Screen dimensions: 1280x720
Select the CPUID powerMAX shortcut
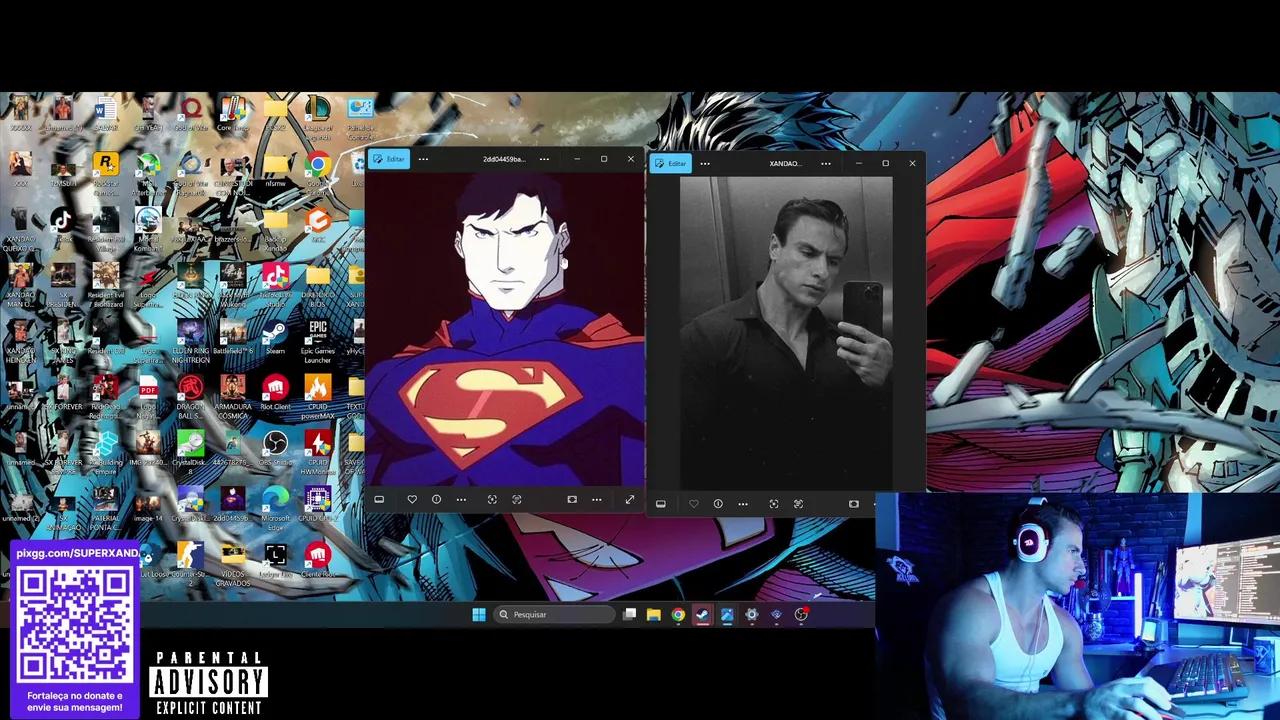click(x=318, y=396)
